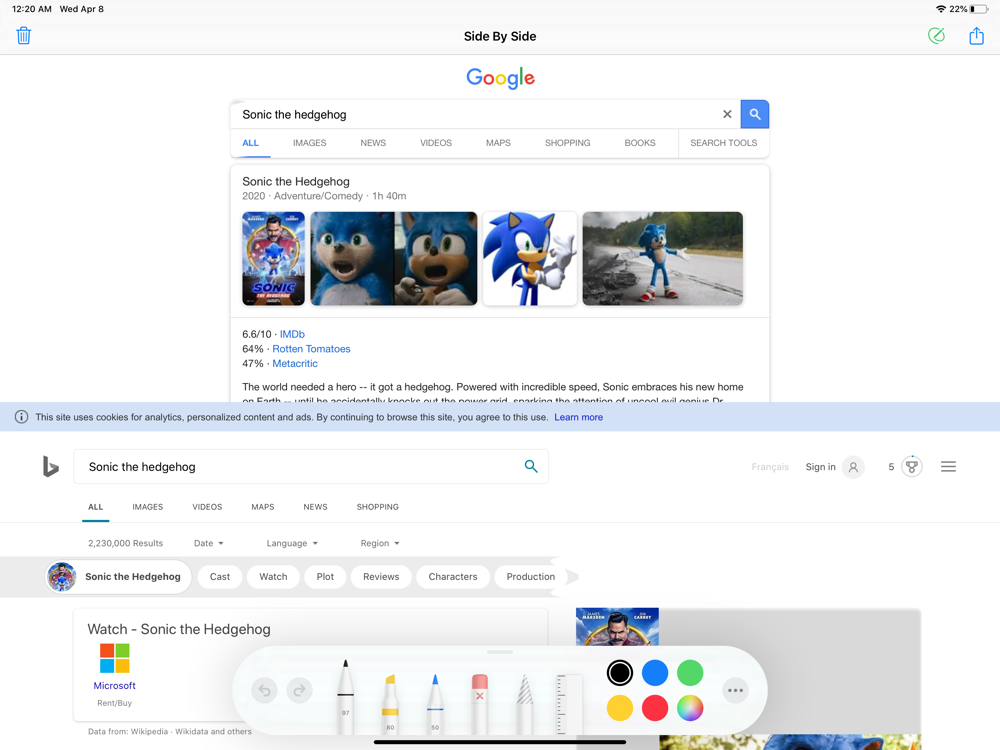Choose the blue color swatch
This screenshot has height=750, width=1000.
655,673
